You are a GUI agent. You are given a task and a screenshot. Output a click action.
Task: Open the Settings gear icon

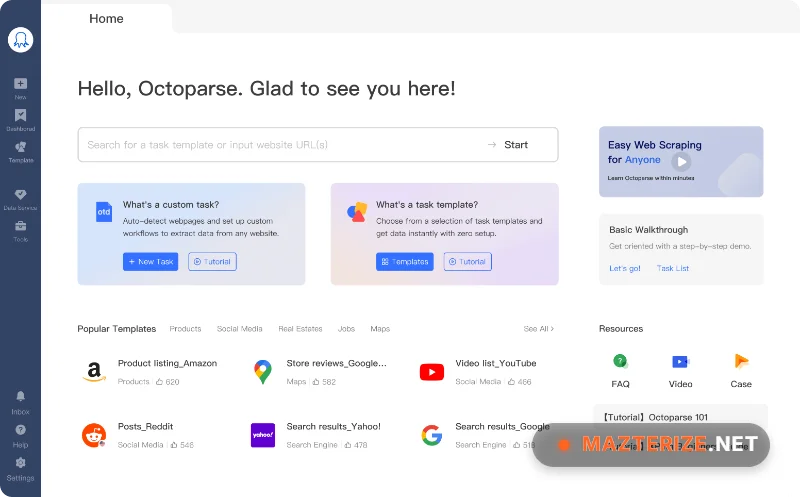[x=20, y=463]
